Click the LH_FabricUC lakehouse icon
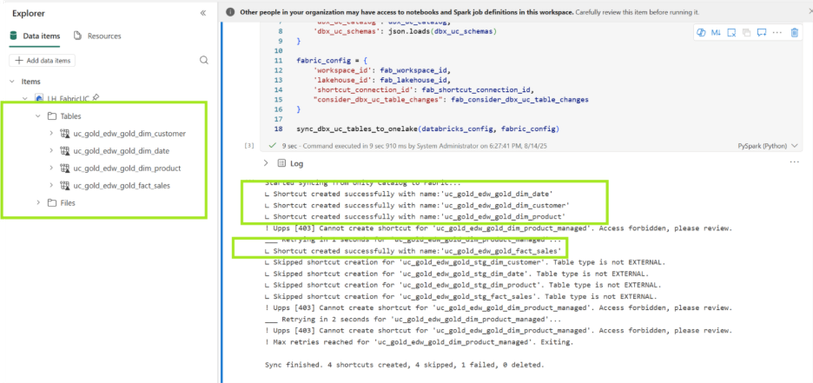The image size is (813, 383). click(x=39, y=97)
